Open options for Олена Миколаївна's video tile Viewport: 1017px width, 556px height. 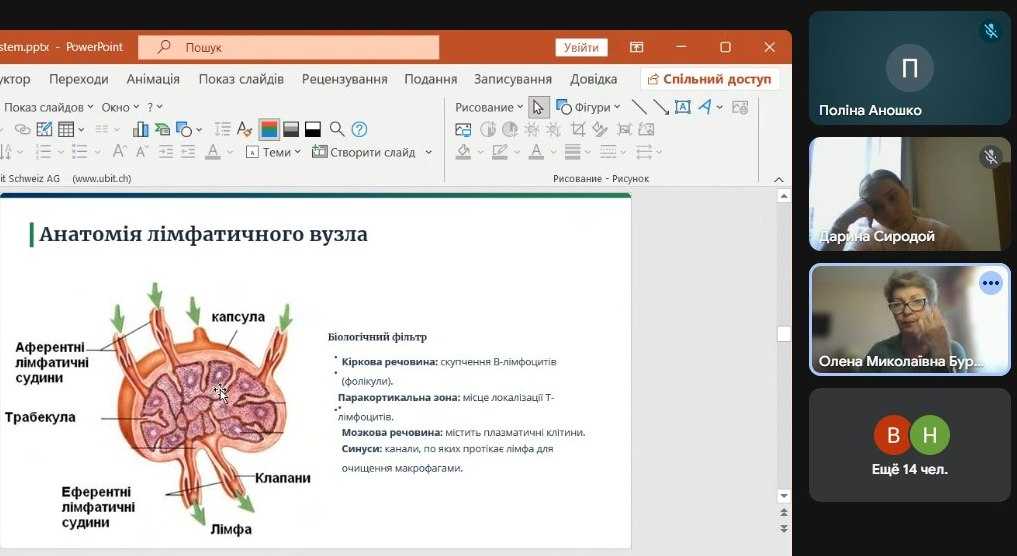pyautogui.click(x=990, y=283)
